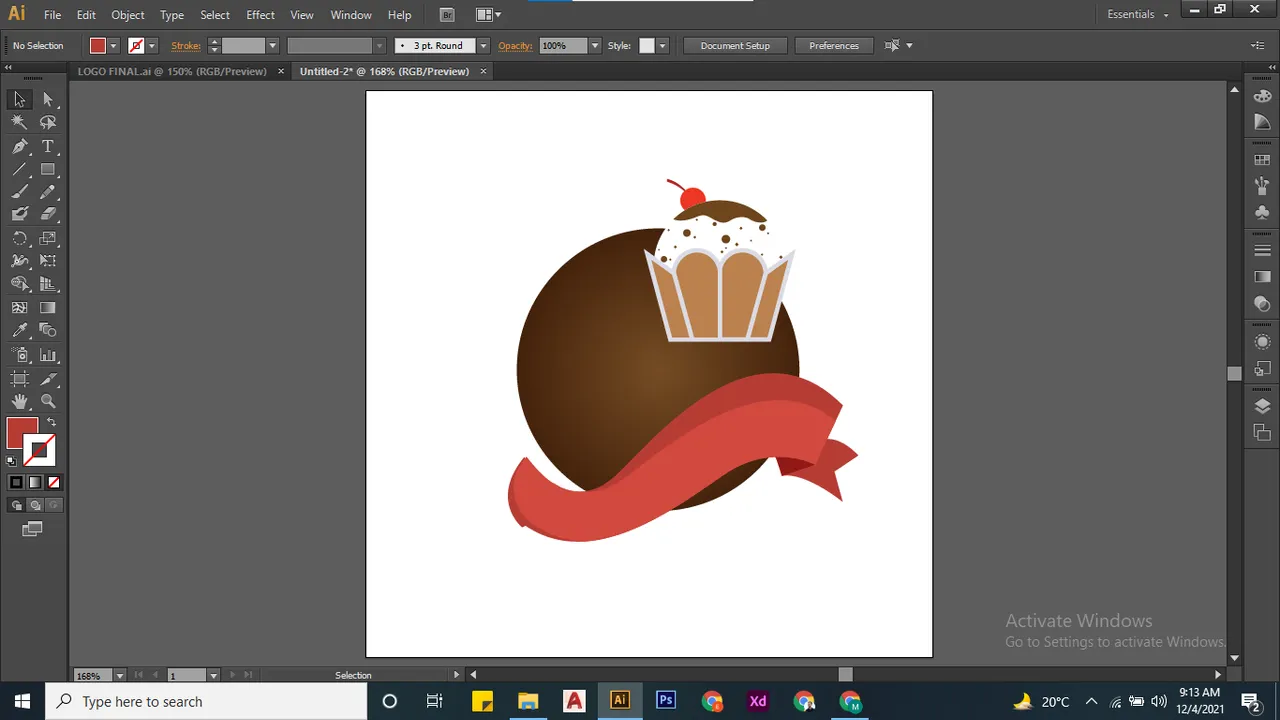Select the Mesh tool

pos(19,308)
